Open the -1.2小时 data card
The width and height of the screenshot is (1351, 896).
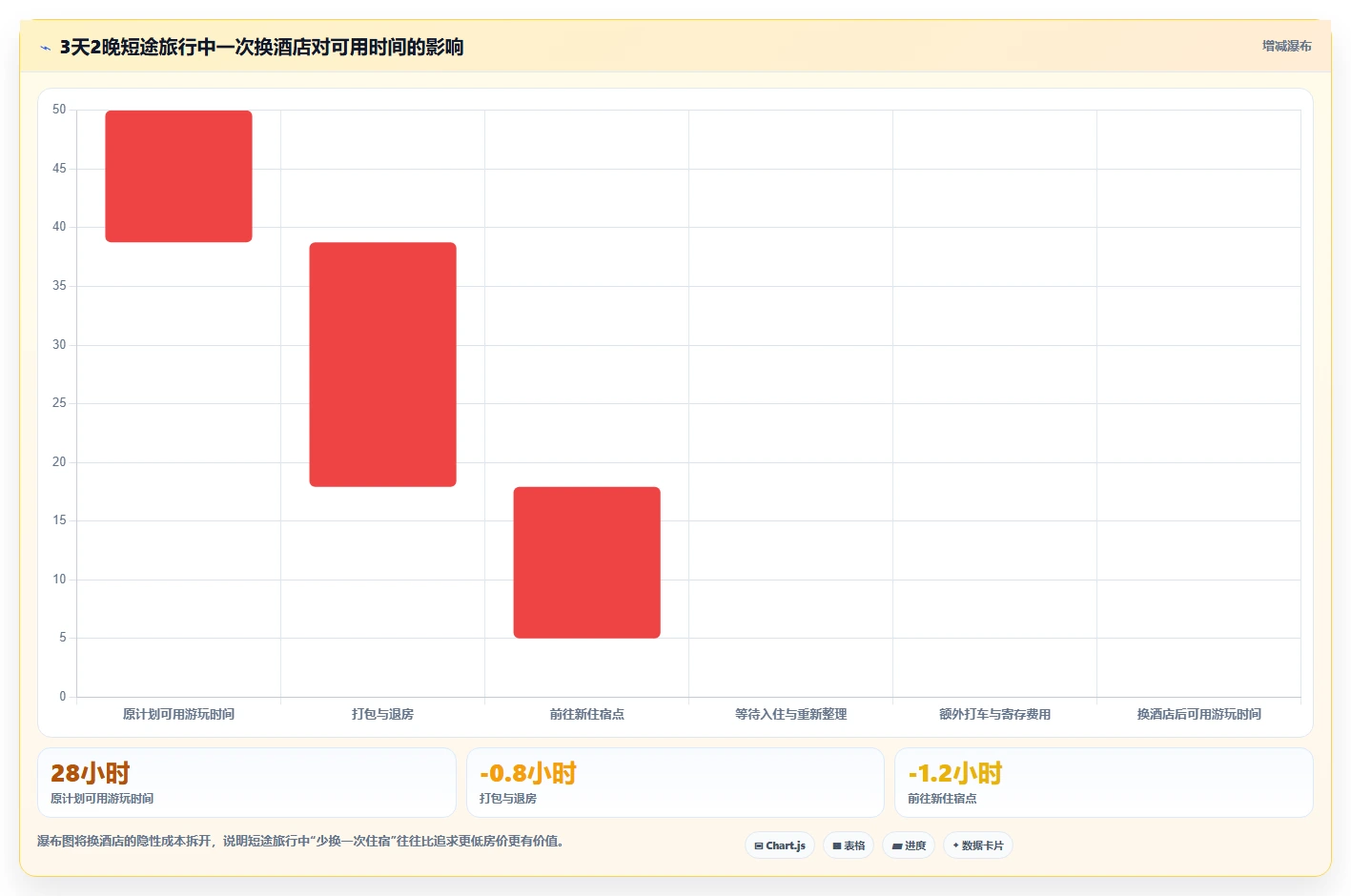(1104, 783)
